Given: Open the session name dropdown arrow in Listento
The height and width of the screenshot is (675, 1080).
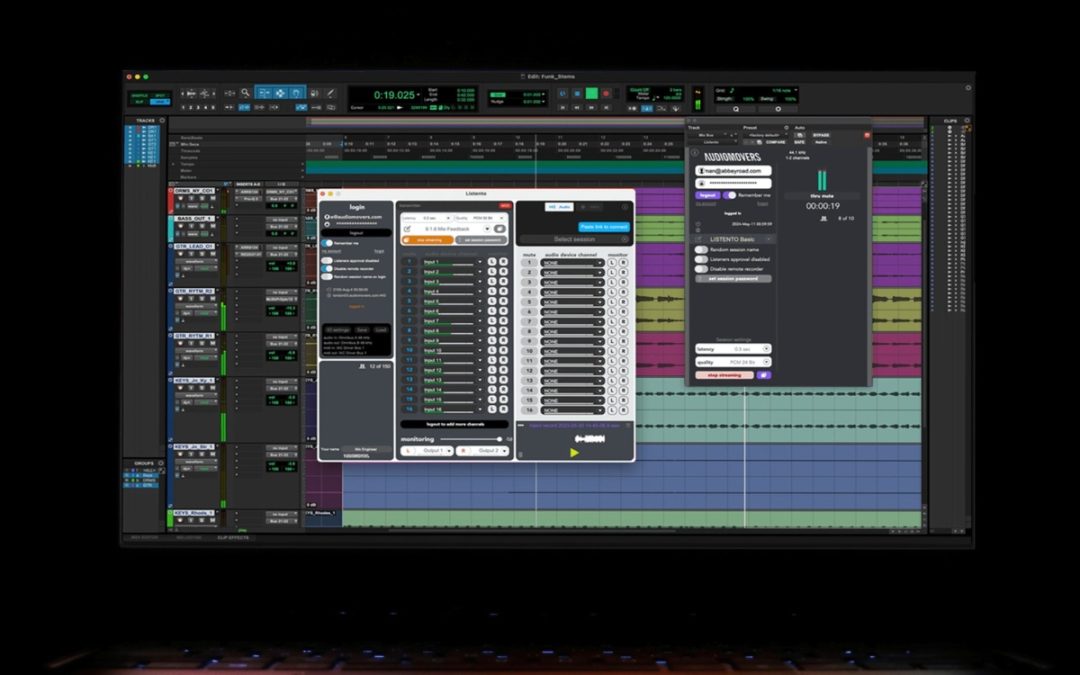Looking at the screenshot, I should pos(487,229).
